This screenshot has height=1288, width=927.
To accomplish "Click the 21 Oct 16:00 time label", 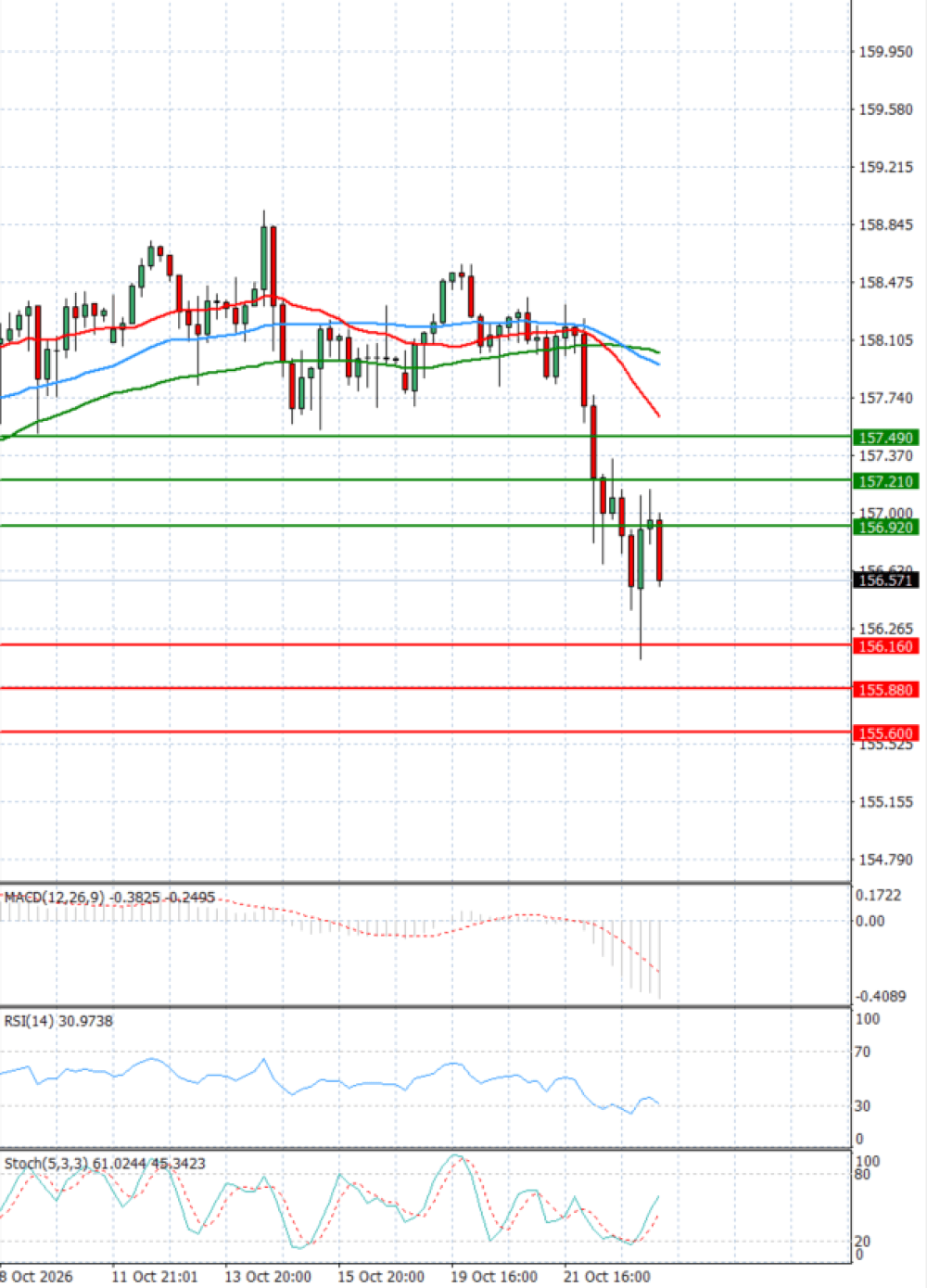I will click(607, 1277).
